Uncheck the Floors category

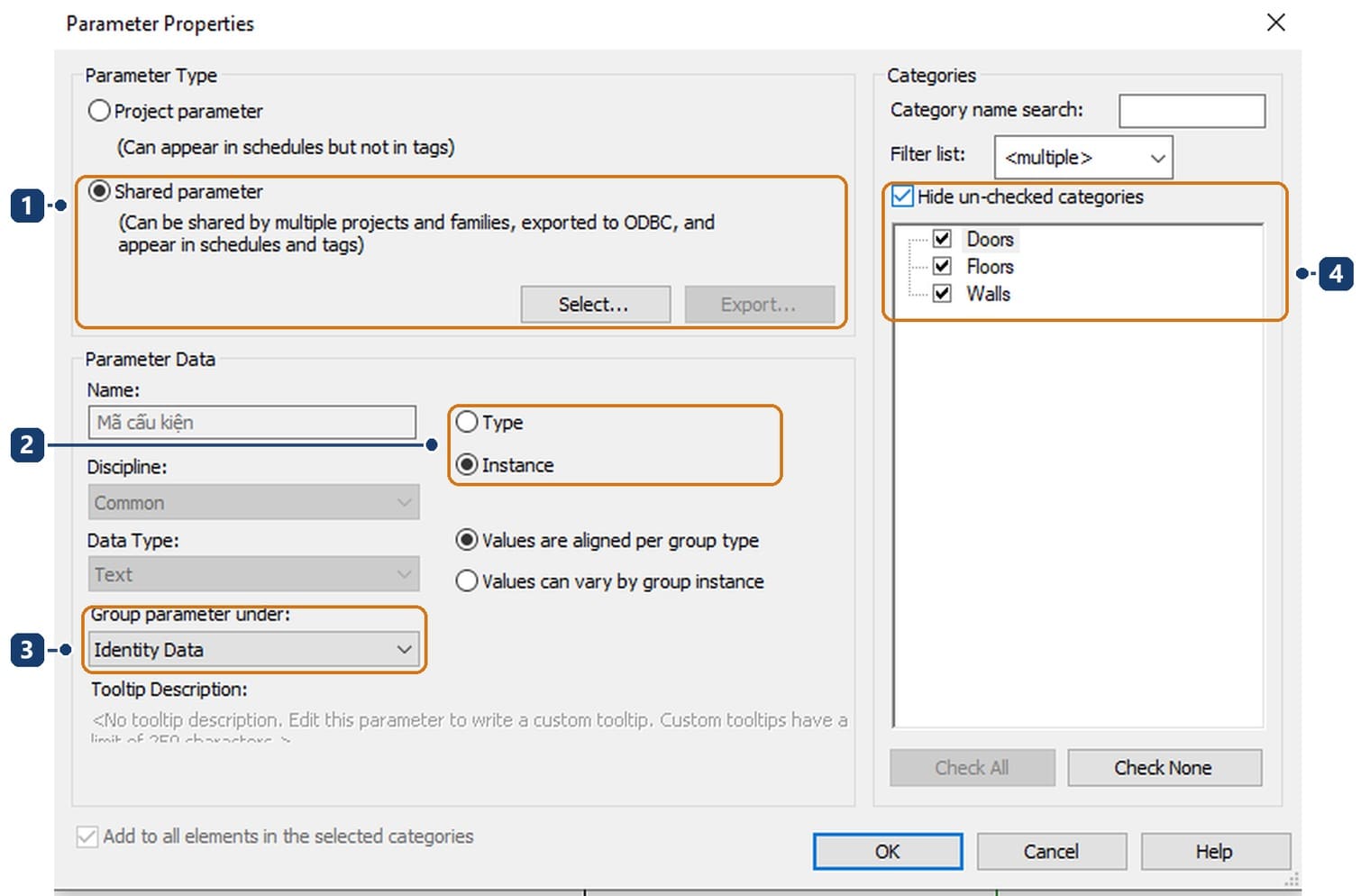(x=942, y=266)
